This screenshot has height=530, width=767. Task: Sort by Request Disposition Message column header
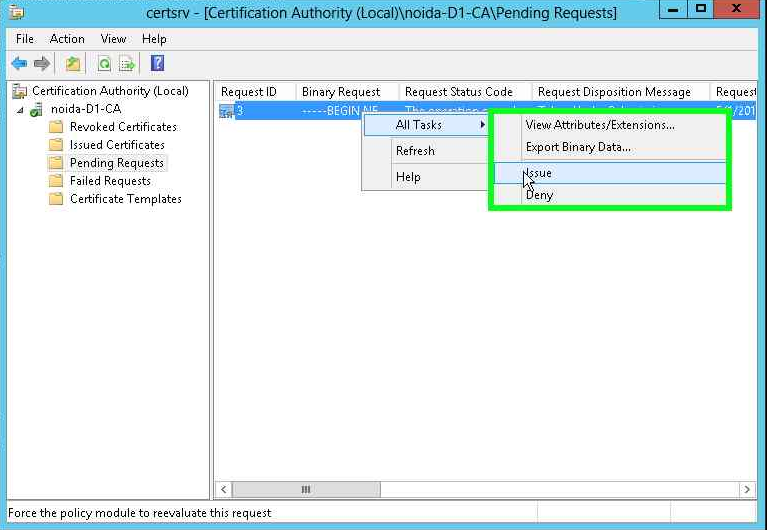tap(621, 92)
